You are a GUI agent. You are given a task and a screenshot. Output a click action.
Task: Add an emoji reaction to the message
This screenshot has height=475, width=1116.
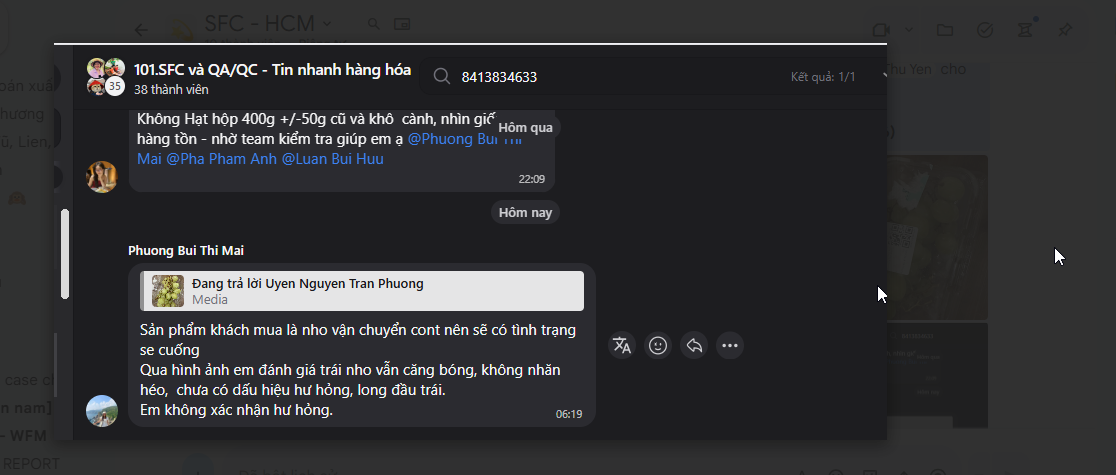(x=658, y=345)
